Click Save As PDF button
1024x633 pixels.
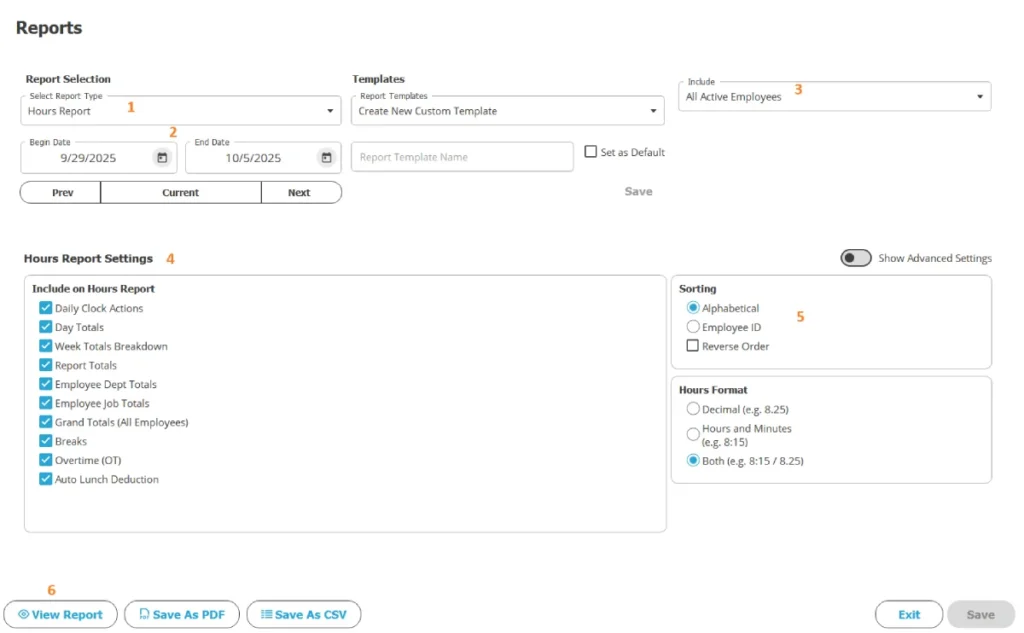[x=182, y=615]
